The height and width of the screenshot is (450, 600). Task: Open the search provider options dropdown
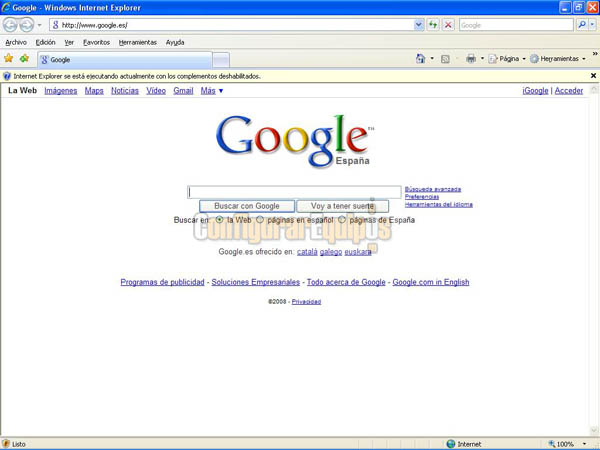pos(592,25)
